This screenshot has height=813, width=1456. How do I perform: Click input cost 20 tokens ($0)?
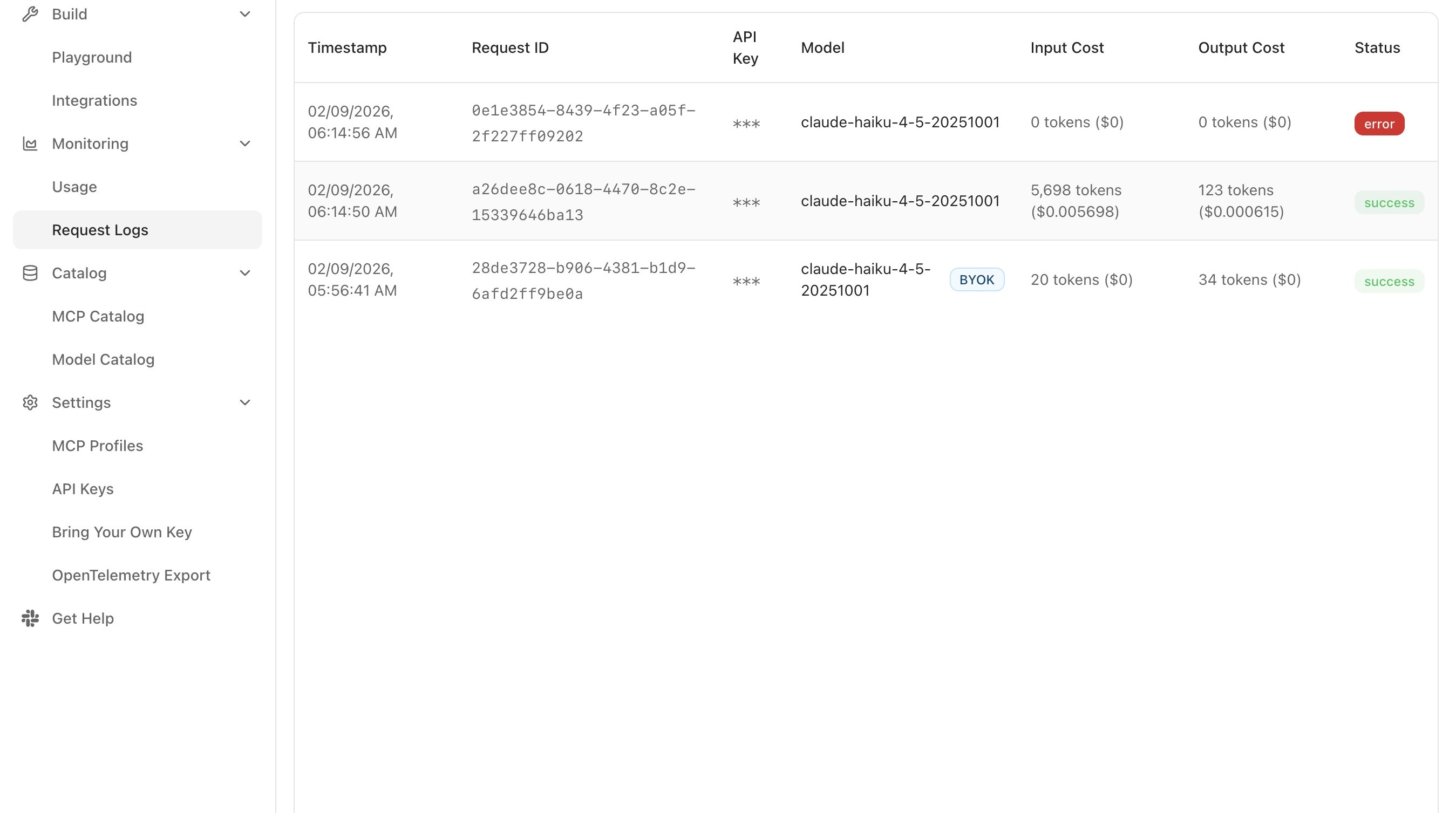click(x=1081, y=279)
